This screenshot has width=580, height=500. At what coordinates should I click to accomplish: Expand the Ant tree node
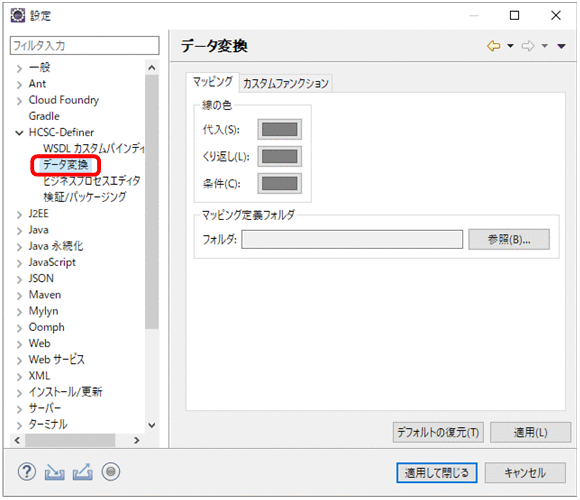19,85
